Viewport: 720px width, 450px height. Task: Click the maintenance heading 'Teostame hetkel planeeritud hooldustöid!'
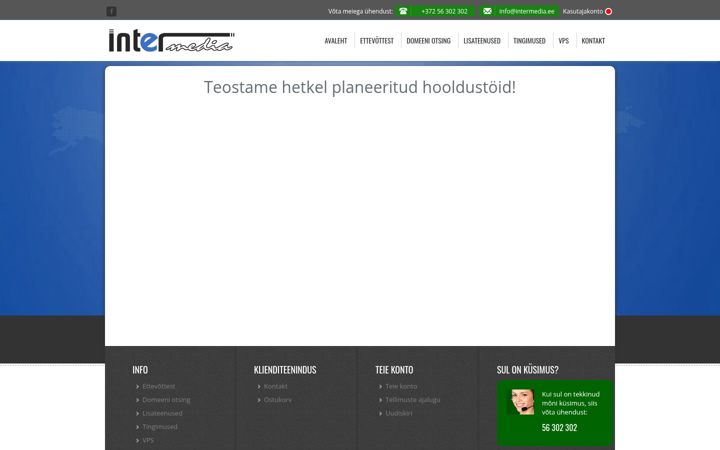[x=360, y=87]
